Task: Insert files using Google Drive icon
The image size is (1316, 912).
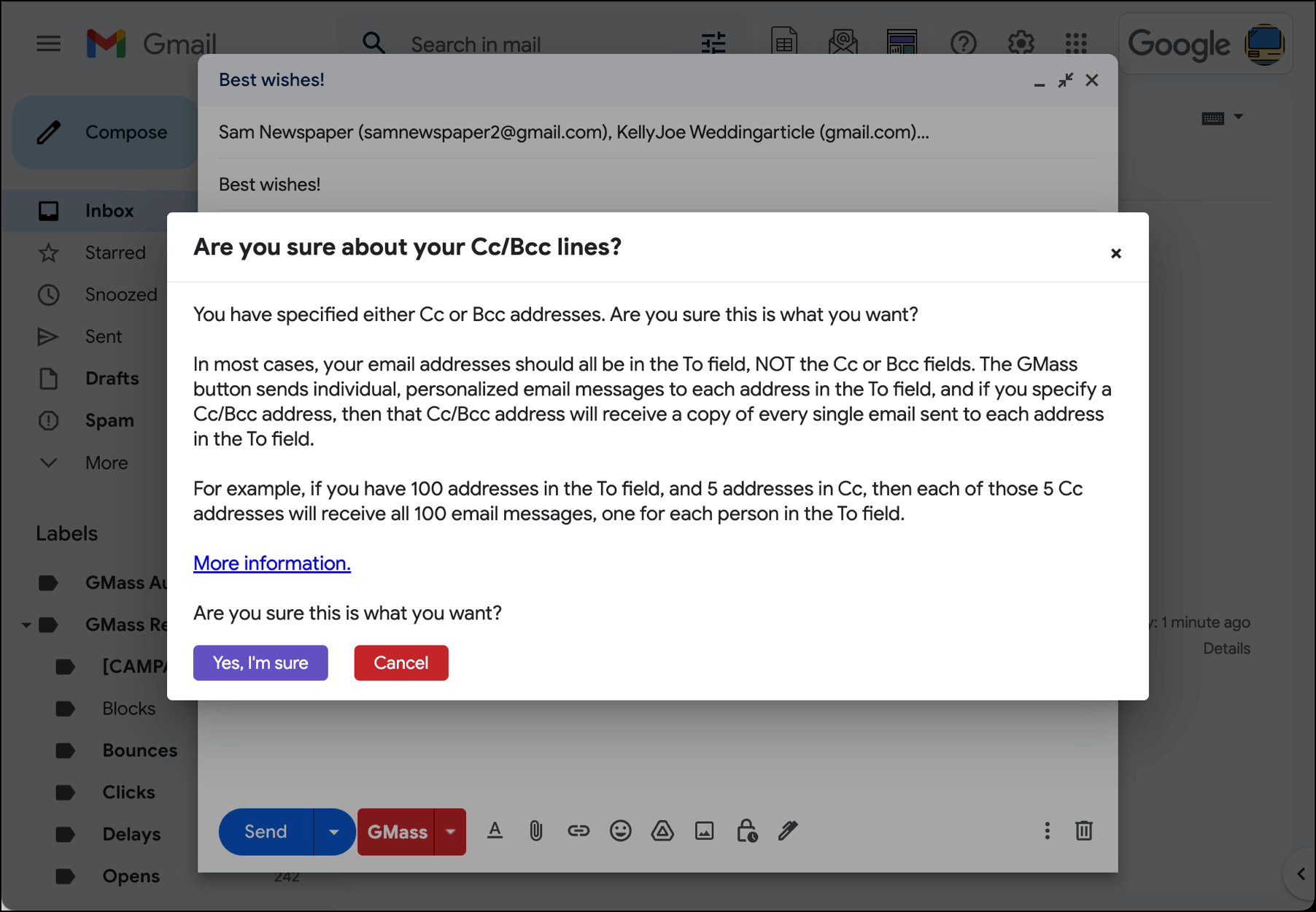Action: [662, 830]
